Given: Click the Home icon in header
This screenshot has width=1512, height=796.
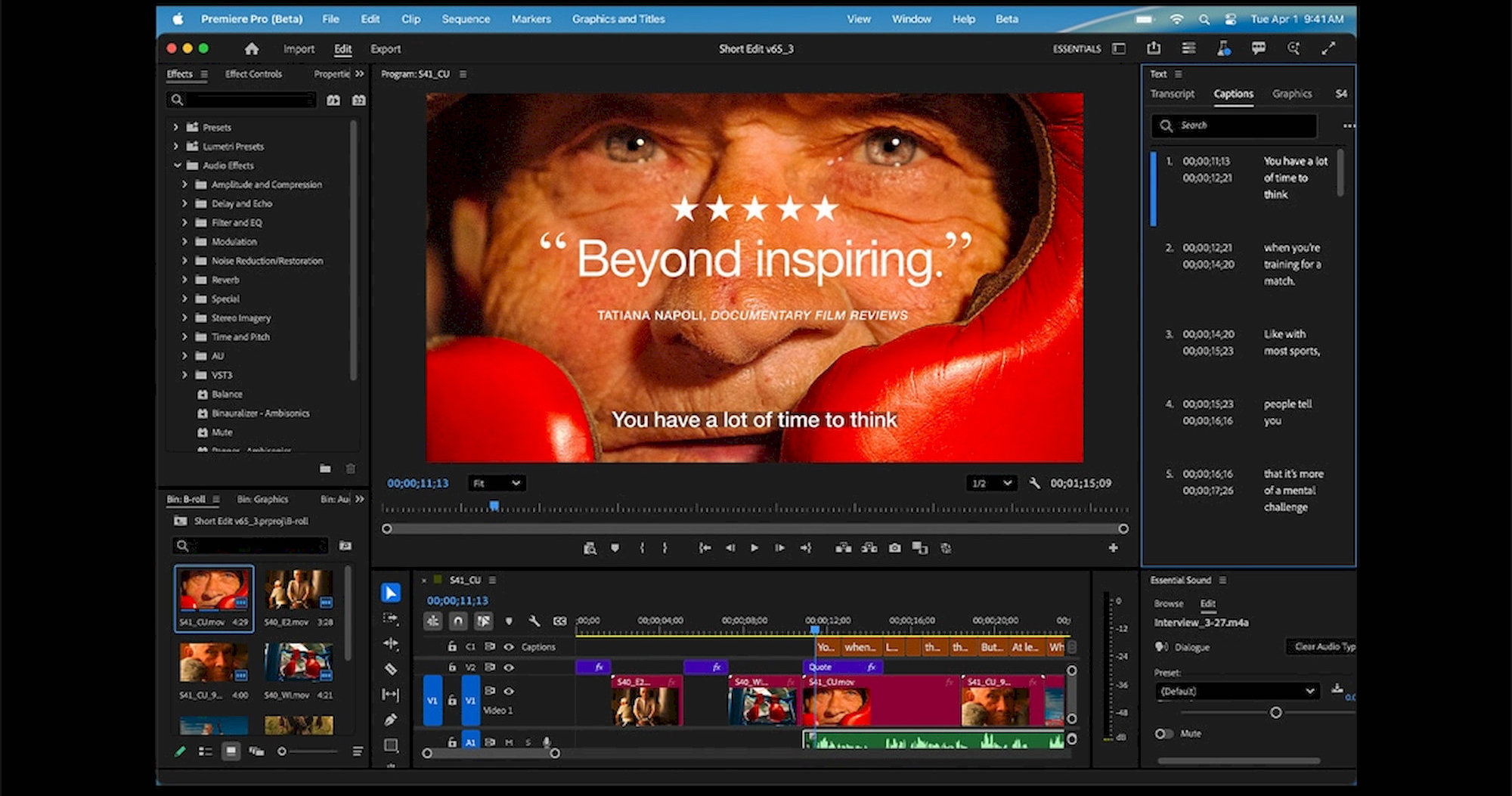Looking at the screenshot, I should tap(252, 49).
